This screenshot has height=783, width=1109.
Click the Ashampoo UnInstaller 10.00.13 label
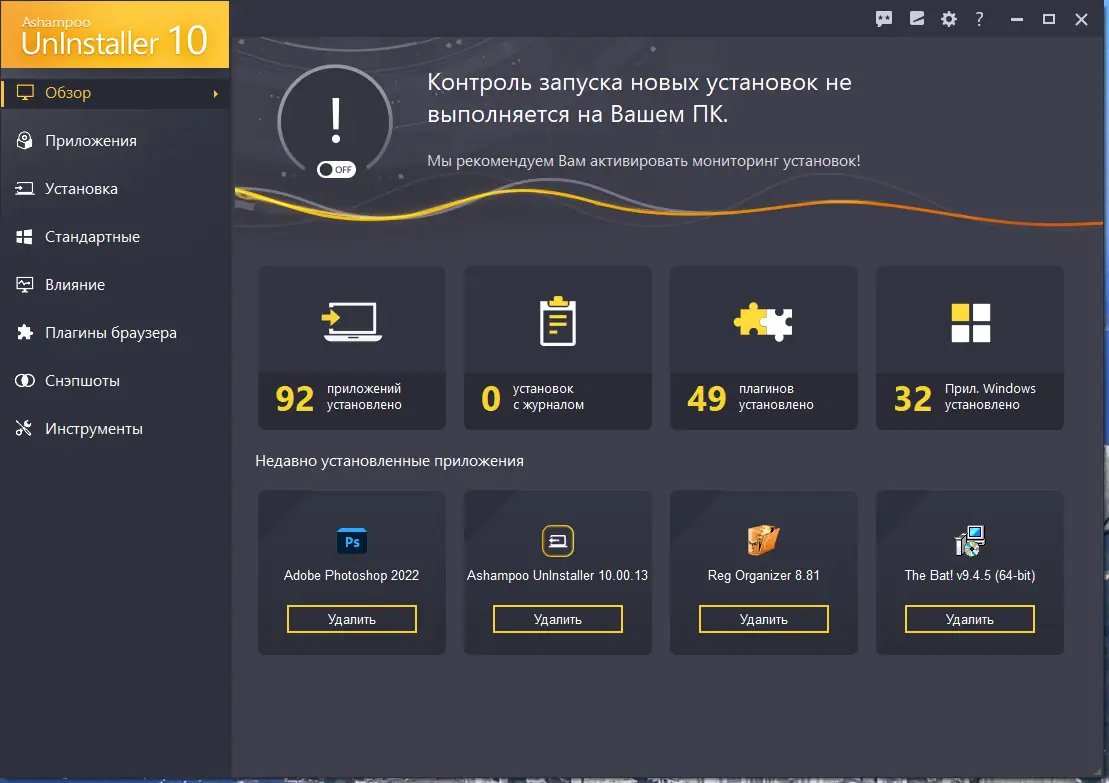pyautogui.click(x=557, y=576)
